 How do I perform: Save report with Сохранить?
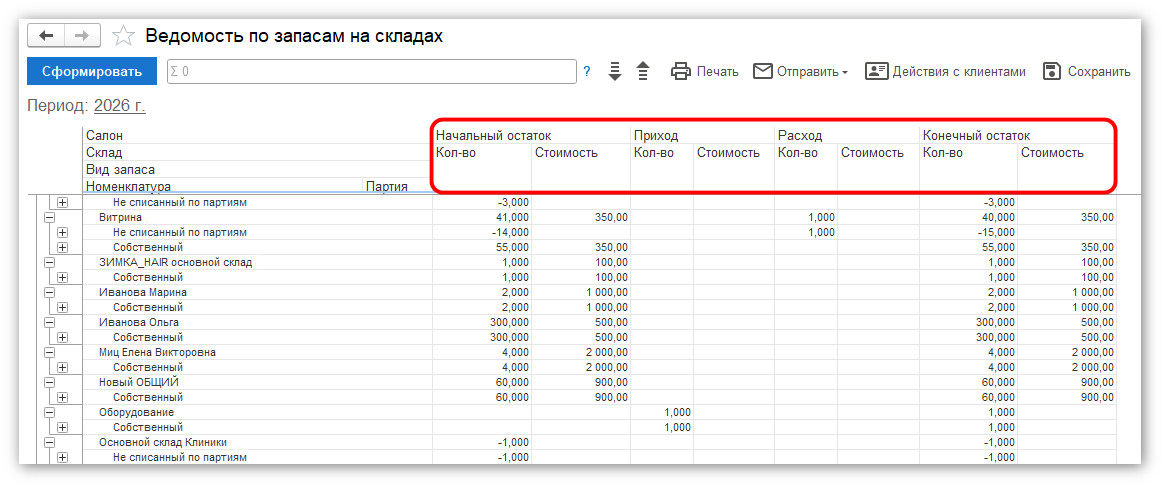[1086, 72]
